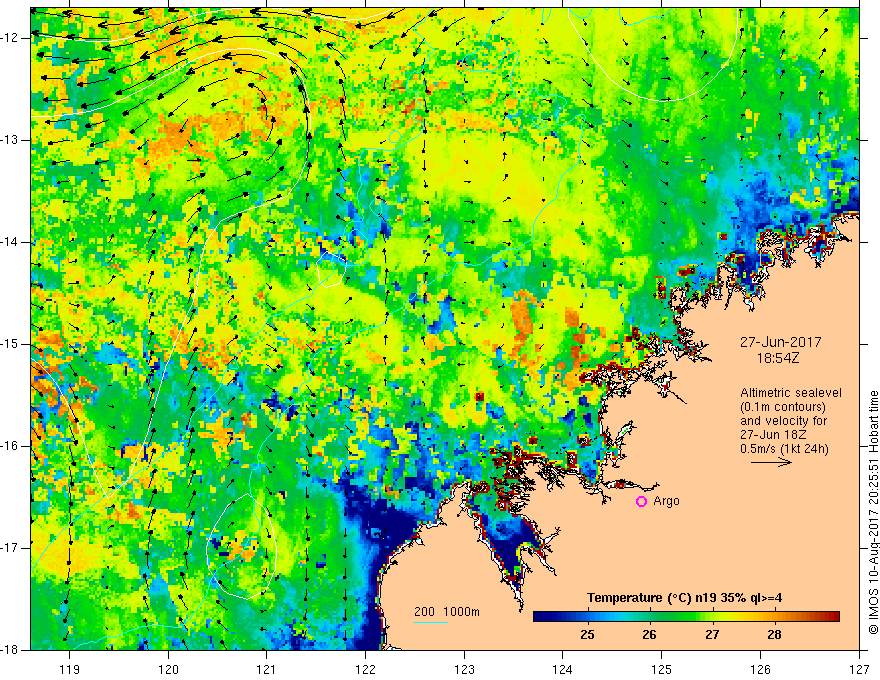Click the 'Argo' label text

click(x=666, y=501)
